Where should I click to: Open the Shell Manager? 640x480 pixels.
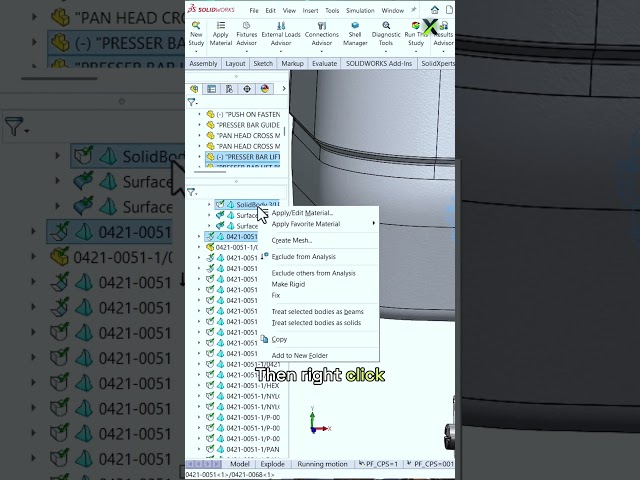point(355,34)
